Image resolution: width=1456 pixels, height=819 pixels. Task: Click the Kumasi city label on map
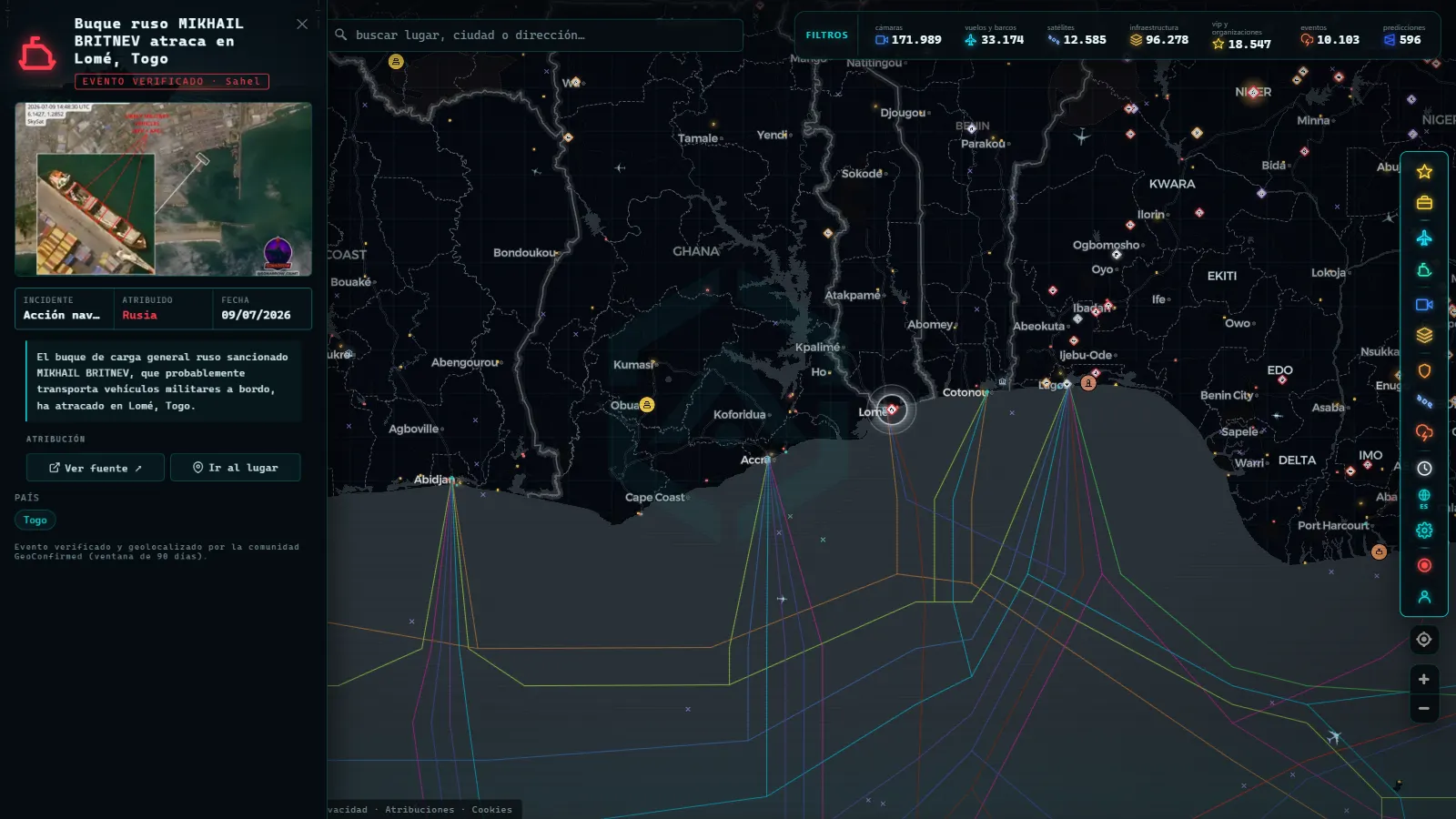[633, 364]
